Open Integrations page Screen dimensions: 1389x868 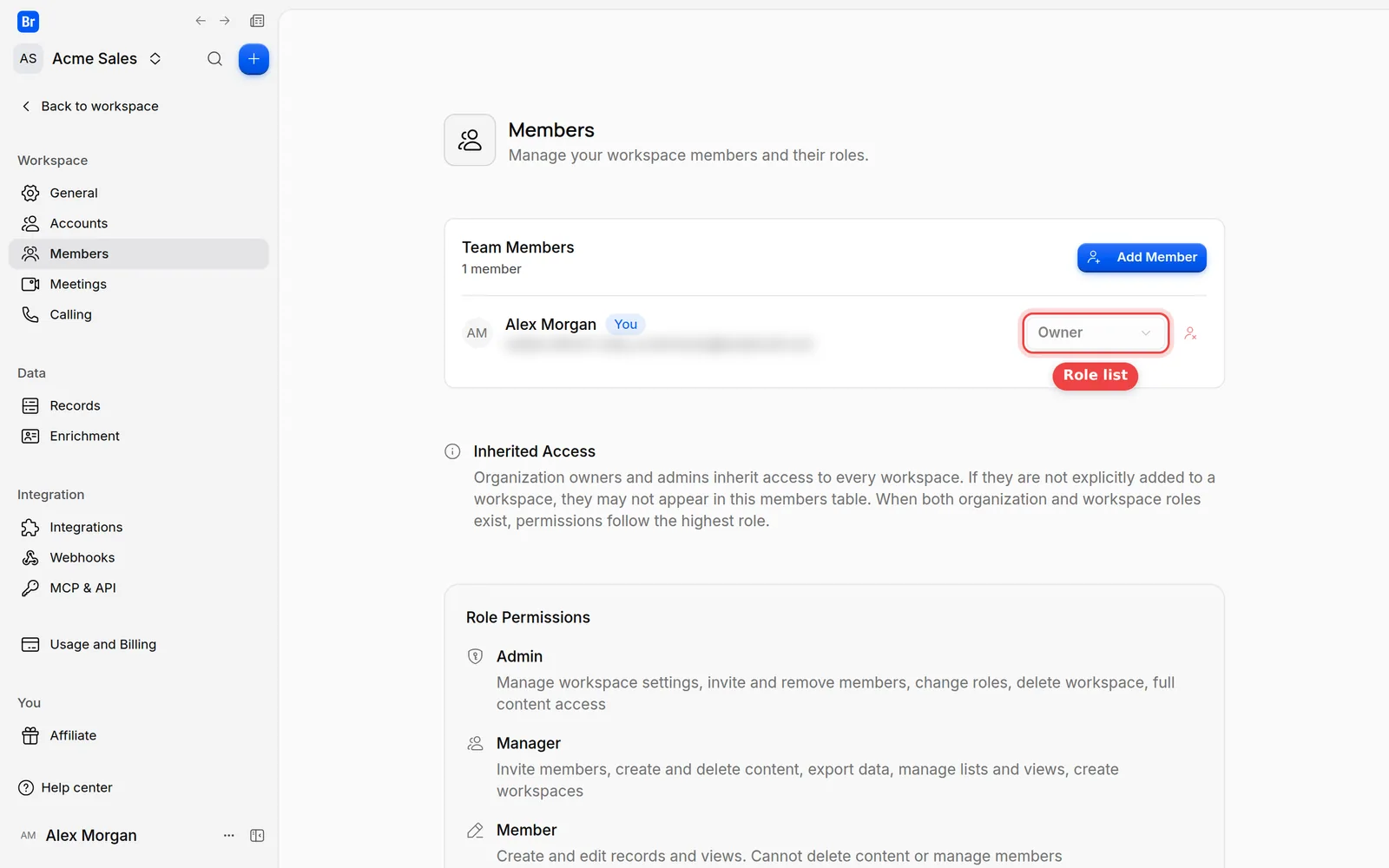(139, 527)
